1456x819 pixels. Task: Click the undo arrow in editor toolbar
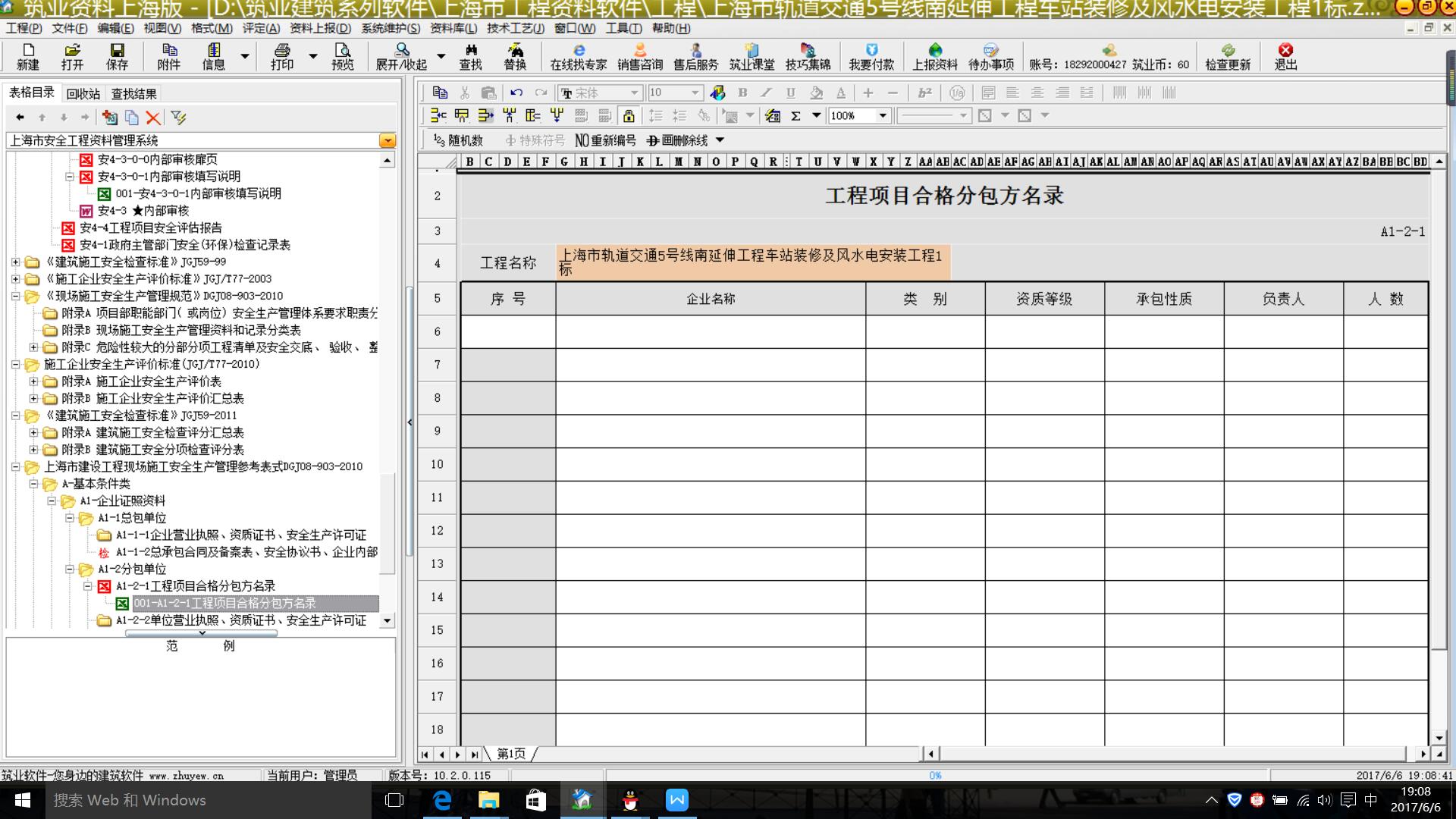(516, 93)
